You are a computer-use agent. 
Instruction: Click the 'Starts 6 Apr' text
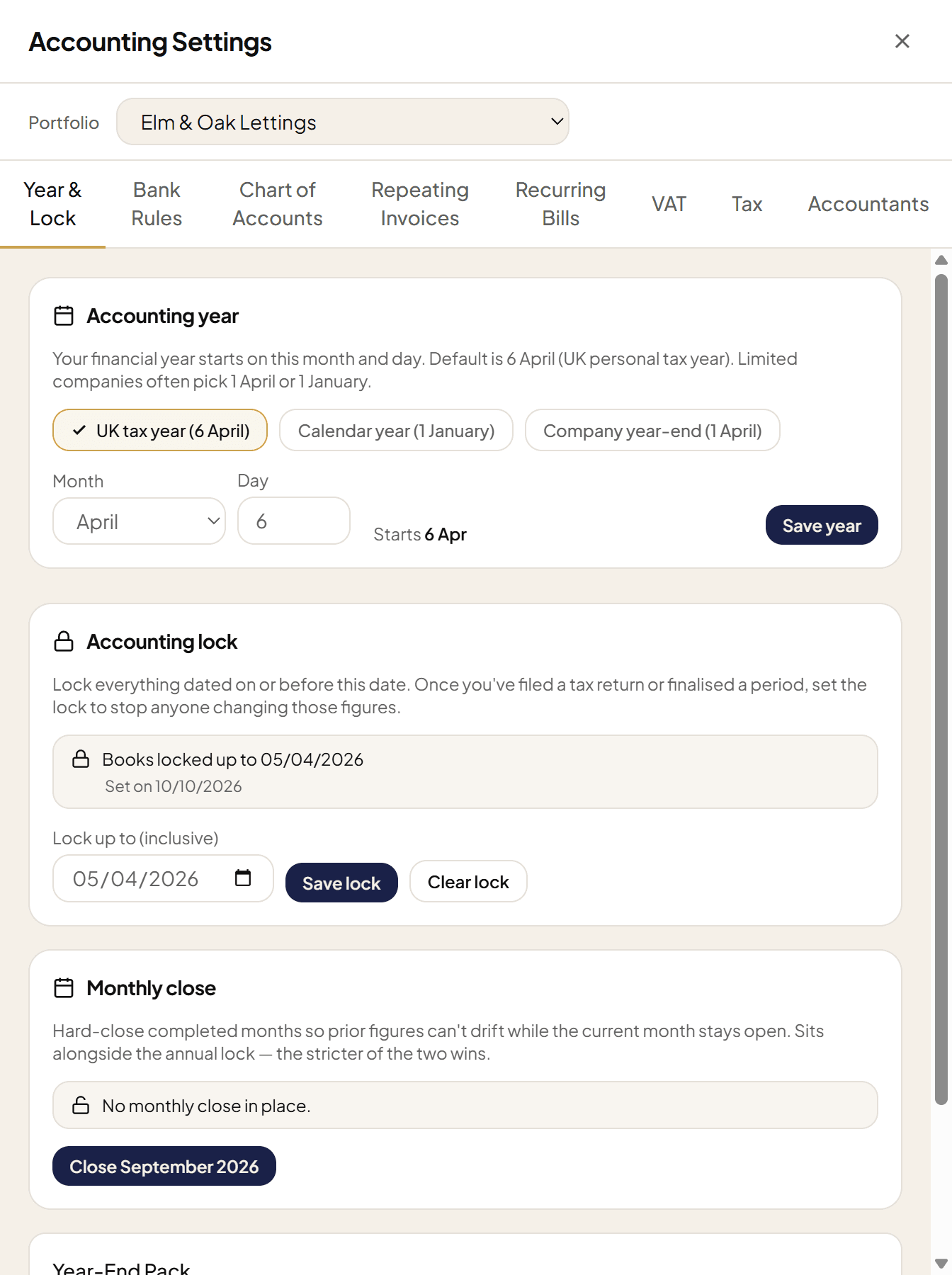click(420, 534)
